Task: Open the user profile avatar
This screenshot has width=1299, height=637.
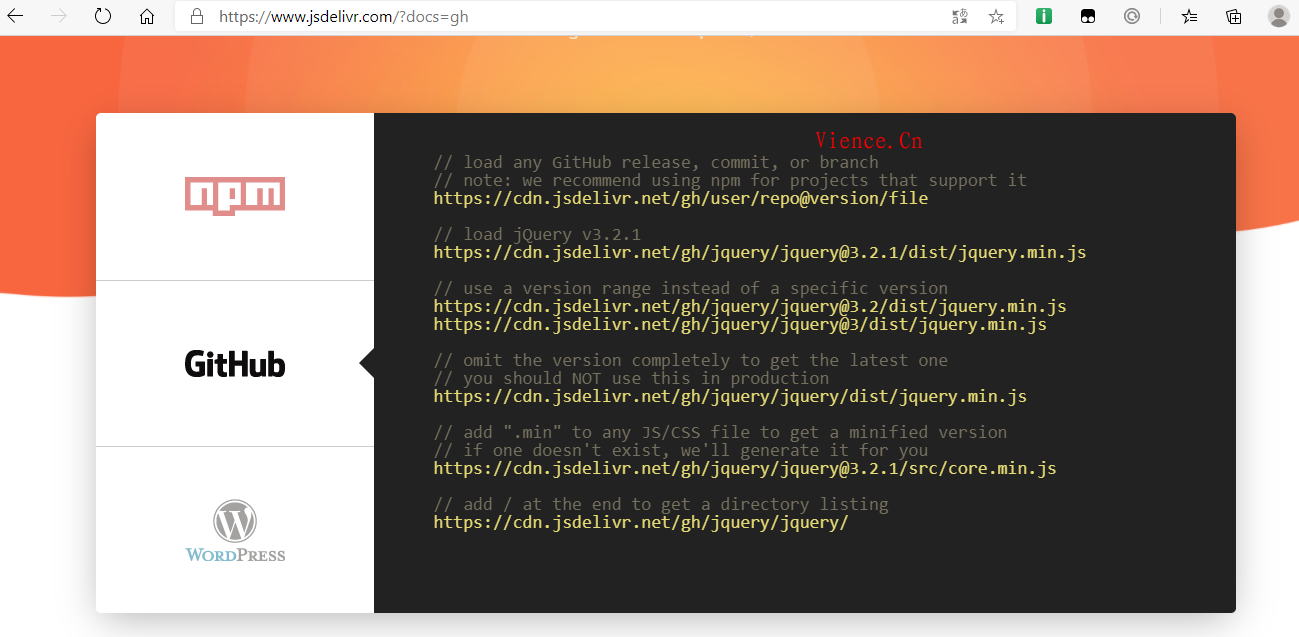Action: tap(1278, 16)
